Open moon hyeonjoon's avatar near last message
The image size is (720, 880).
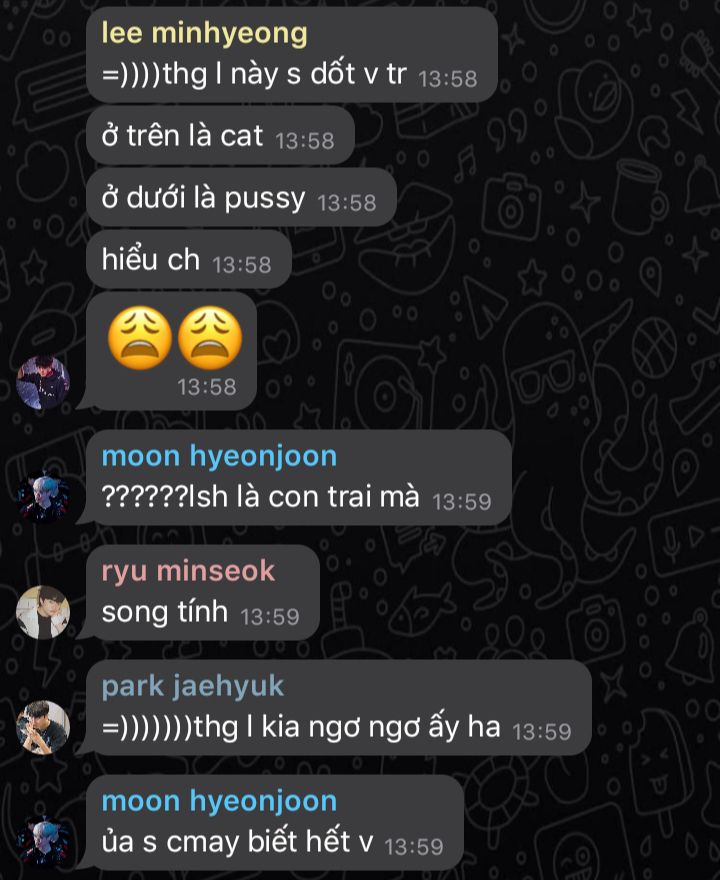pyautogui.click(x=43, y=842)
